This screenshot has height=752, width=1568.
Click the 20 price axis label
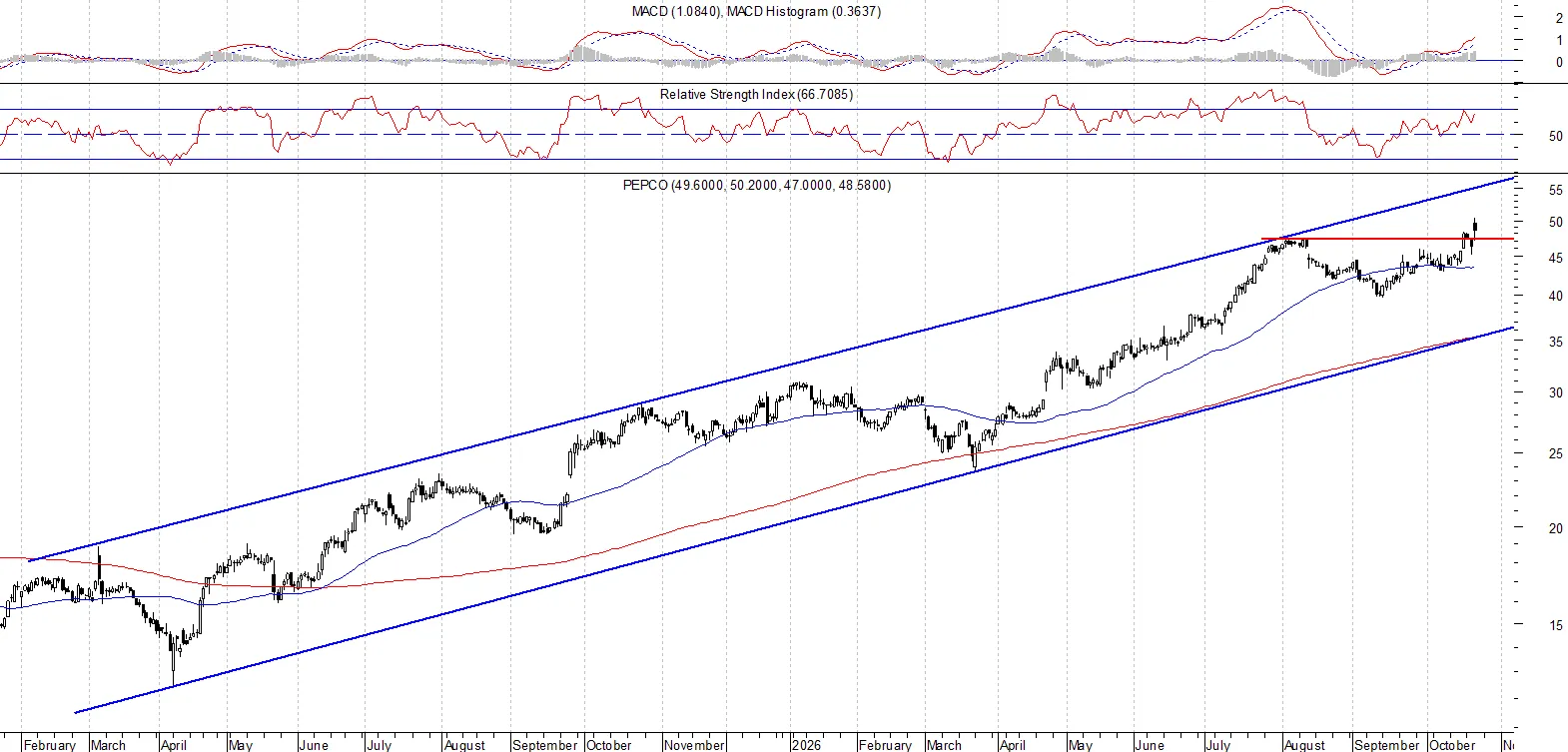coord(1555,528)
